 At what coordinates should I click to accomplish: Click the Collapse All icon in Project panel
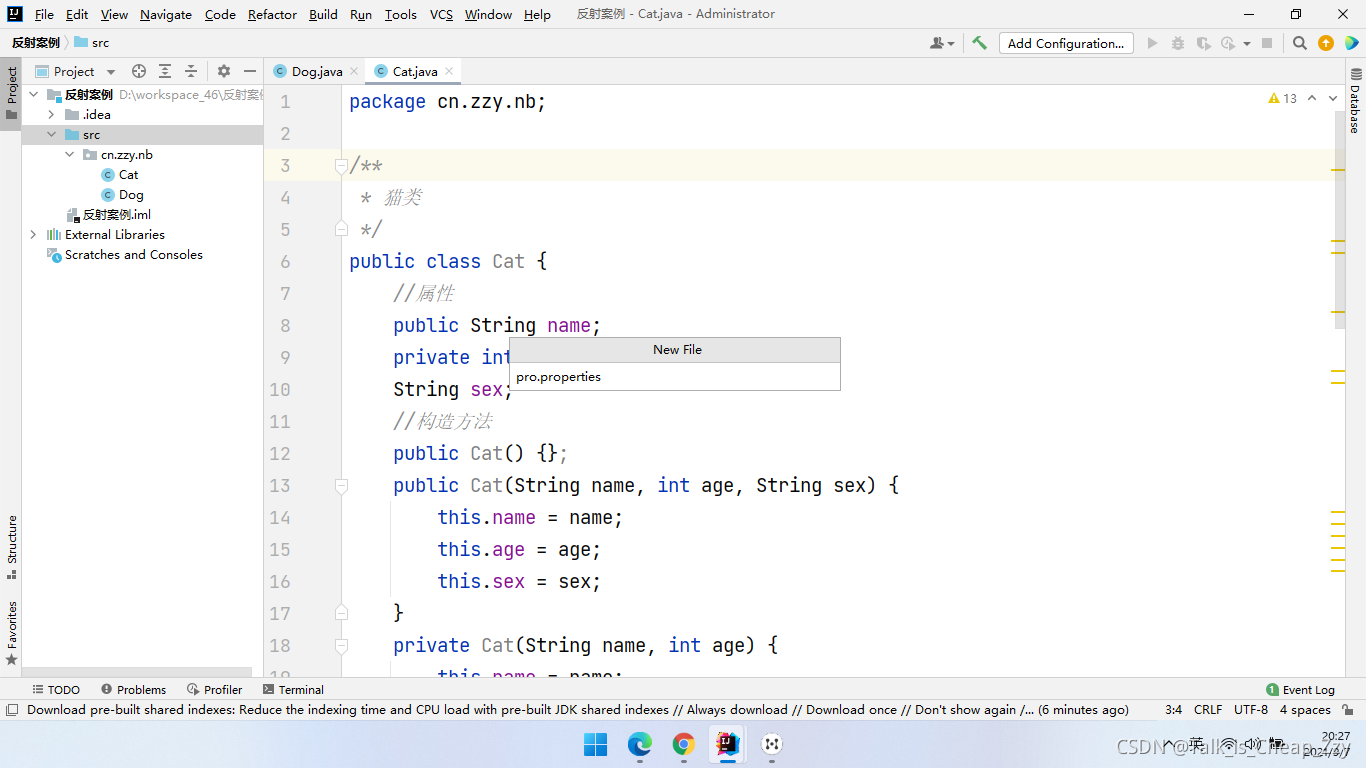[x=191, y=71]
